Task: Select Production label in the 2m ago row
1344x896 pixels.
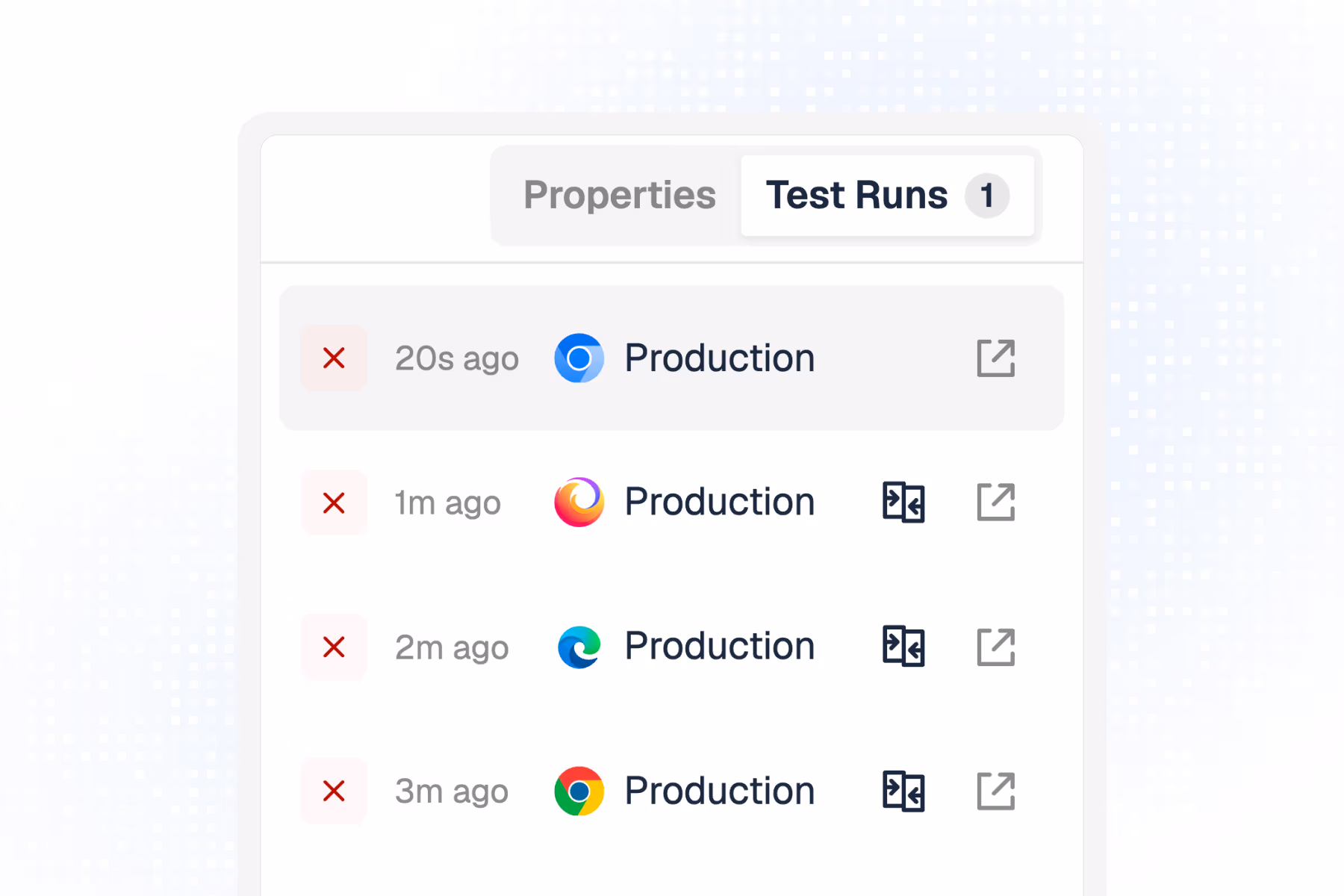Action: tap(720, 647)
